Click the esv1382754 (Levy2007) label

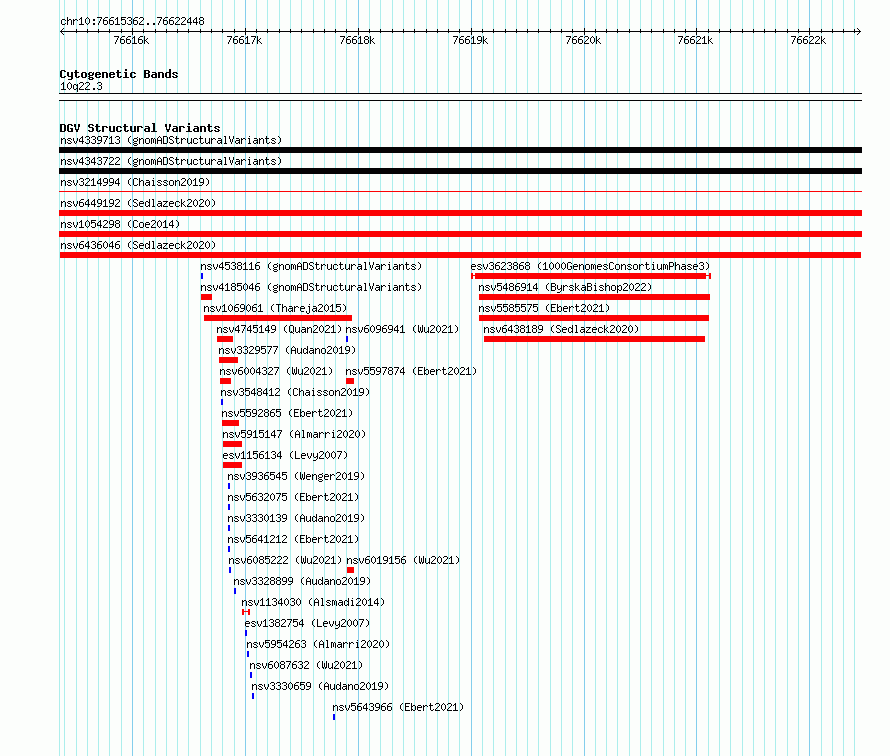click(x=307, y=623)
